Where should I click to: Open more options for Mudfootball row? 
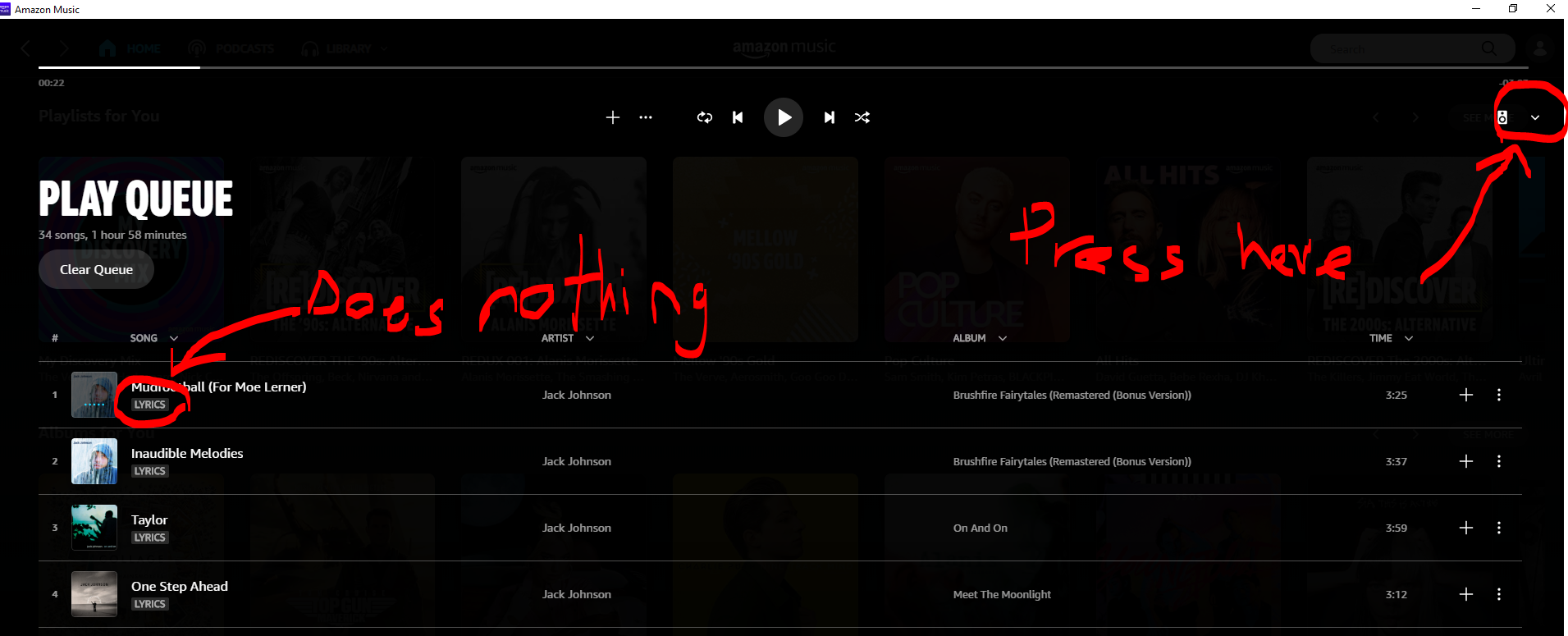tap(1499, 395)
